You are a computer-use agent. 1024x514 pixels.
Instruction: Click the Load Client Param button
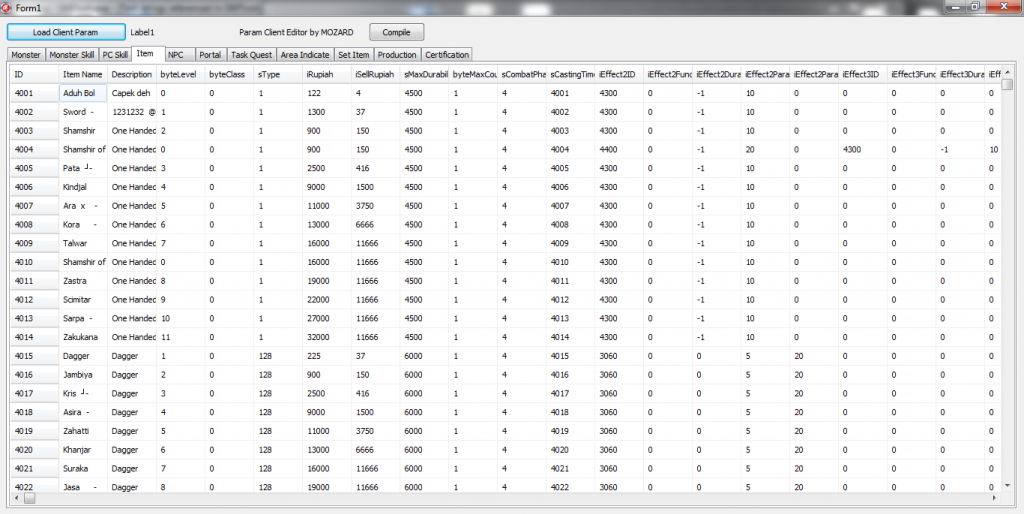click(66, 32)
